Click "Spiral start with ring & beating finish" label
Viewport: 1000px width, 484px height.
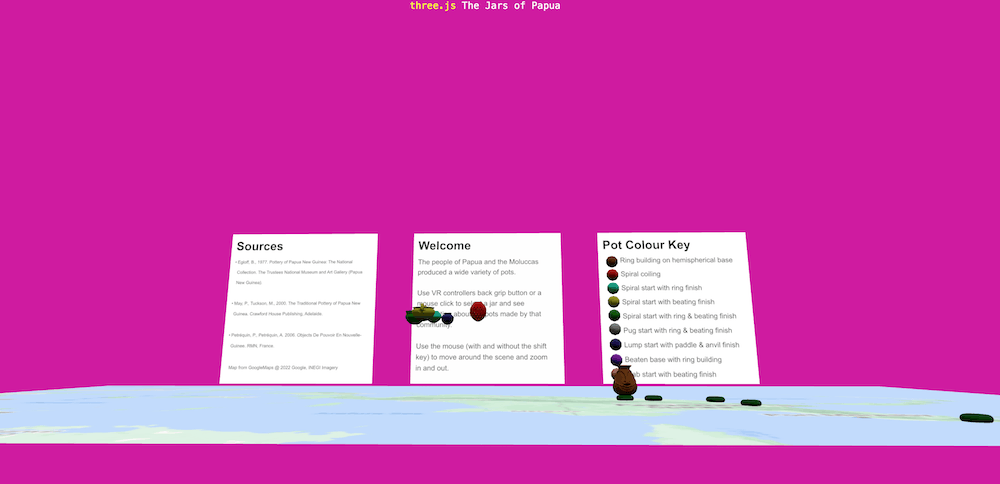point(679,316)
